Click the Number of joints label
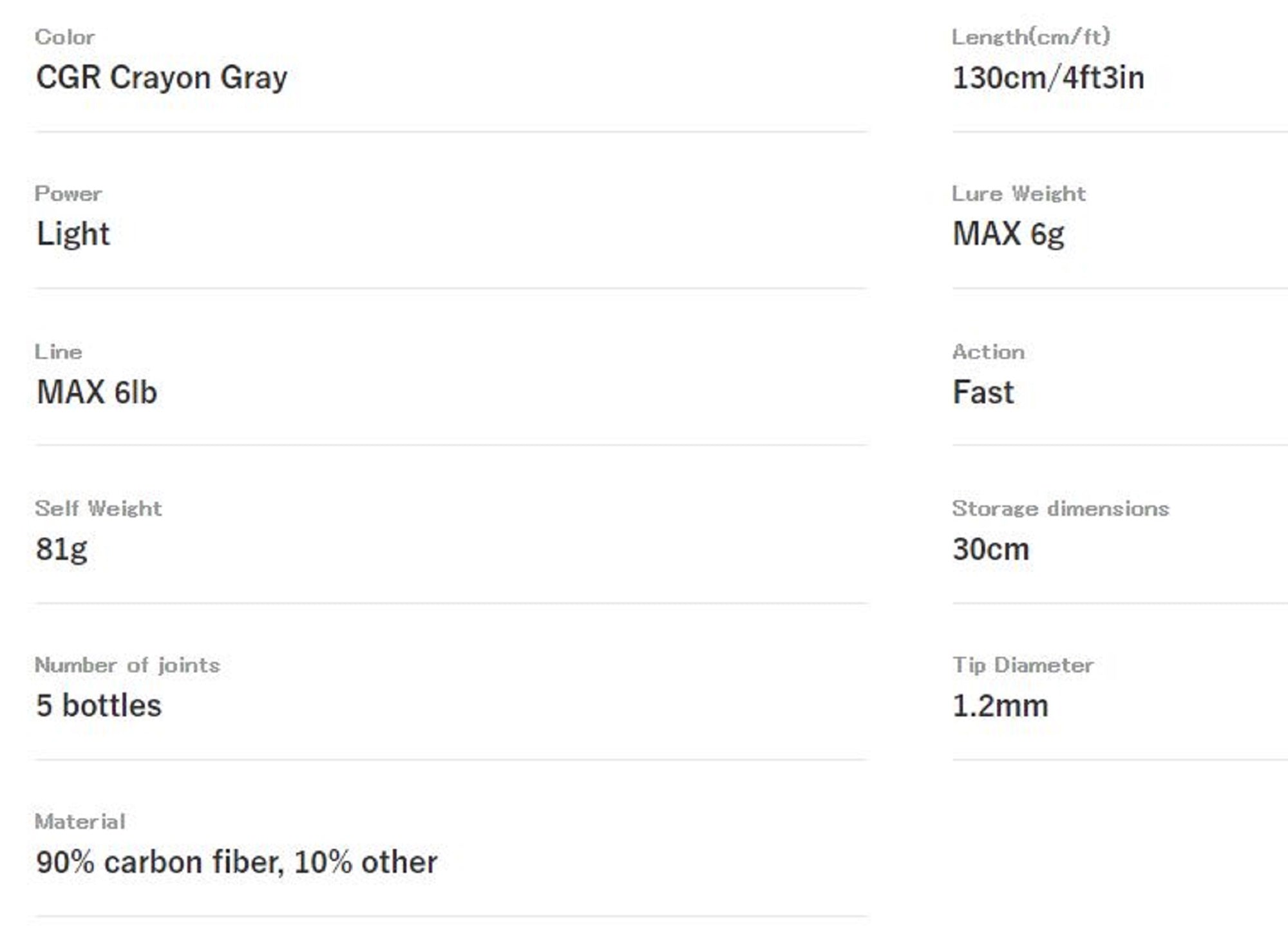The height and width of the screenshot is (941, 1288). coord(128,665)
